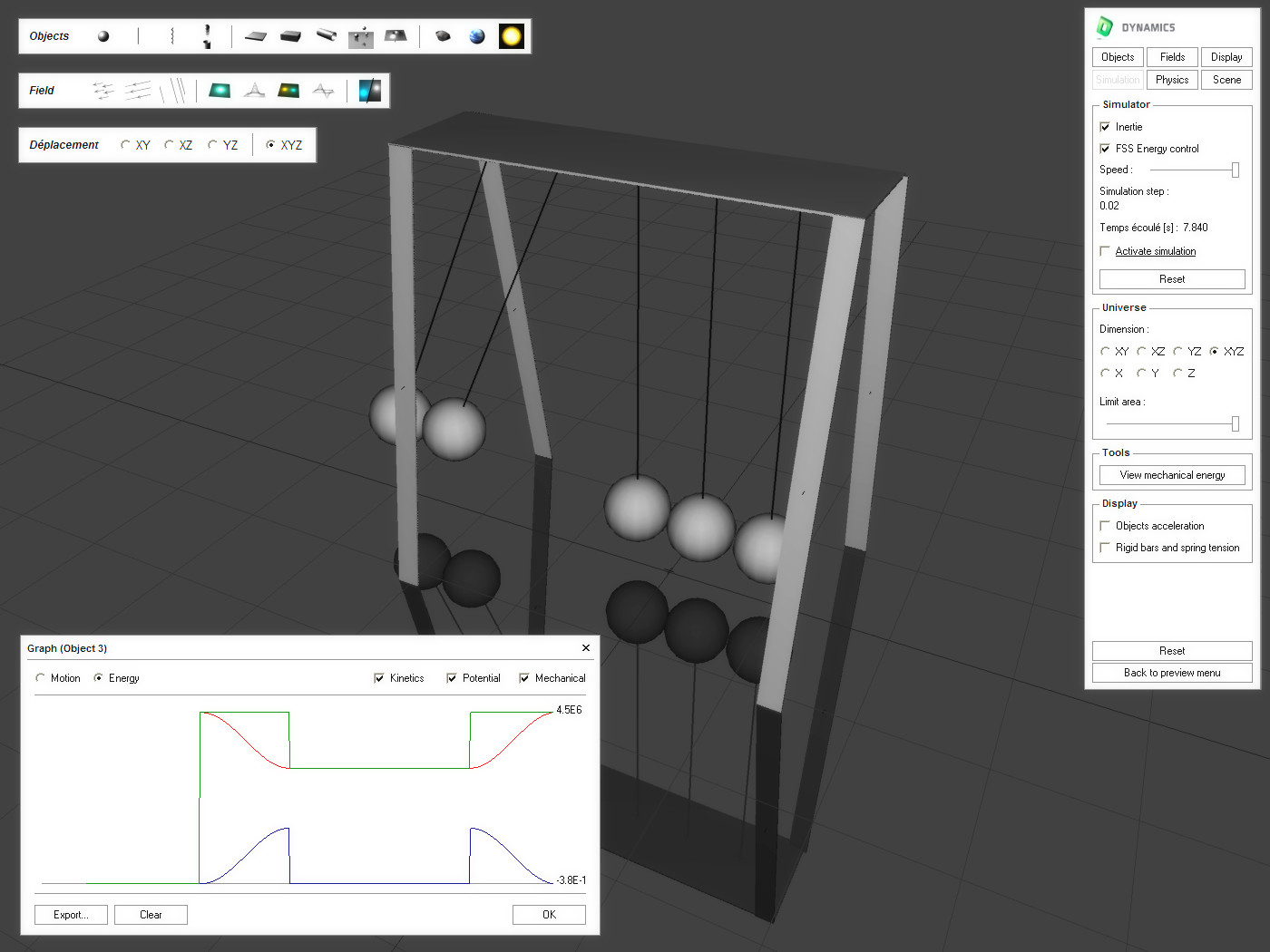1270x952 pixels.
Task: Disable FSS Energy control
Action: point(1104,148)
